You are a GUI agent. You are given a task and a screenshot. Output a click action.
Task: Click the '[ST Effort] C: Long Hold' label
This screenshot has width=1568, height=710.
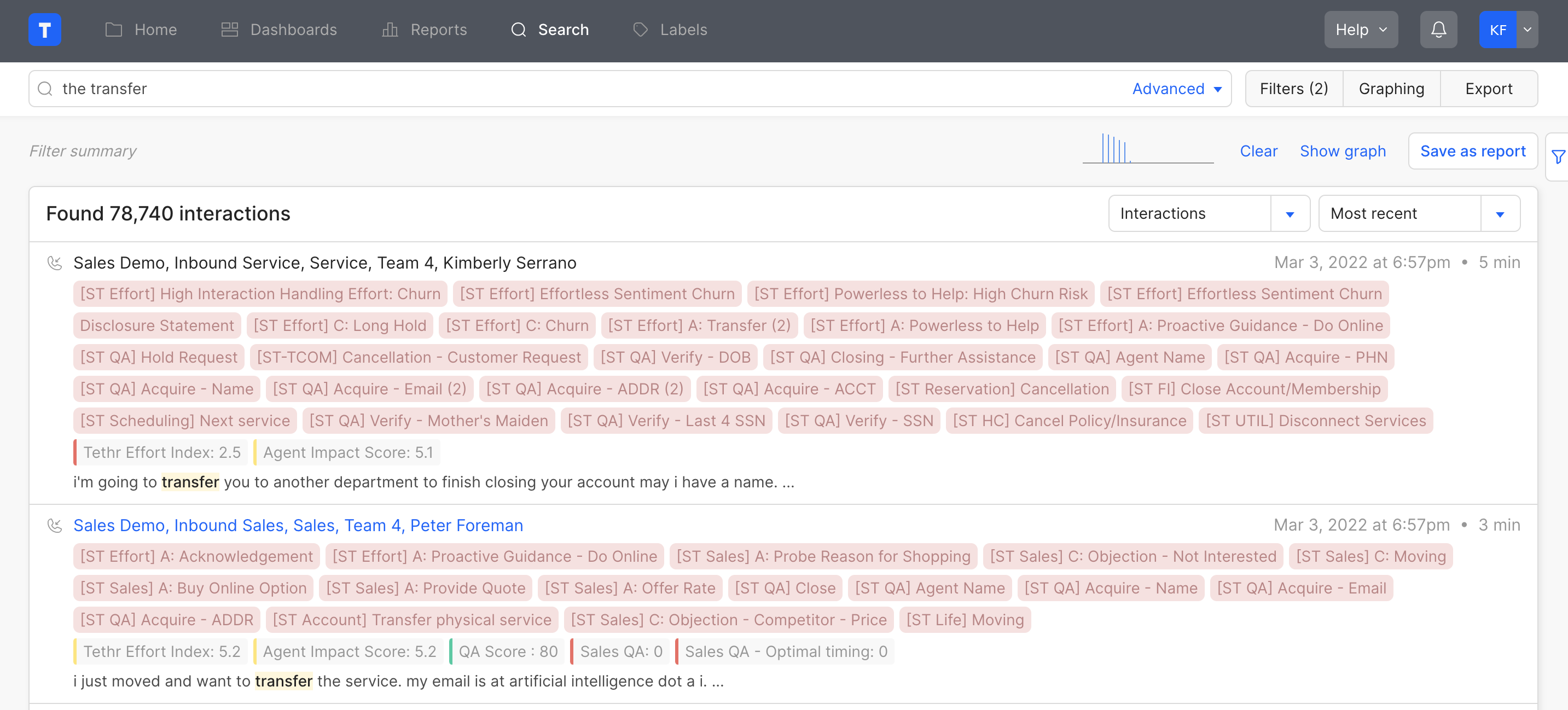(340, 325)
